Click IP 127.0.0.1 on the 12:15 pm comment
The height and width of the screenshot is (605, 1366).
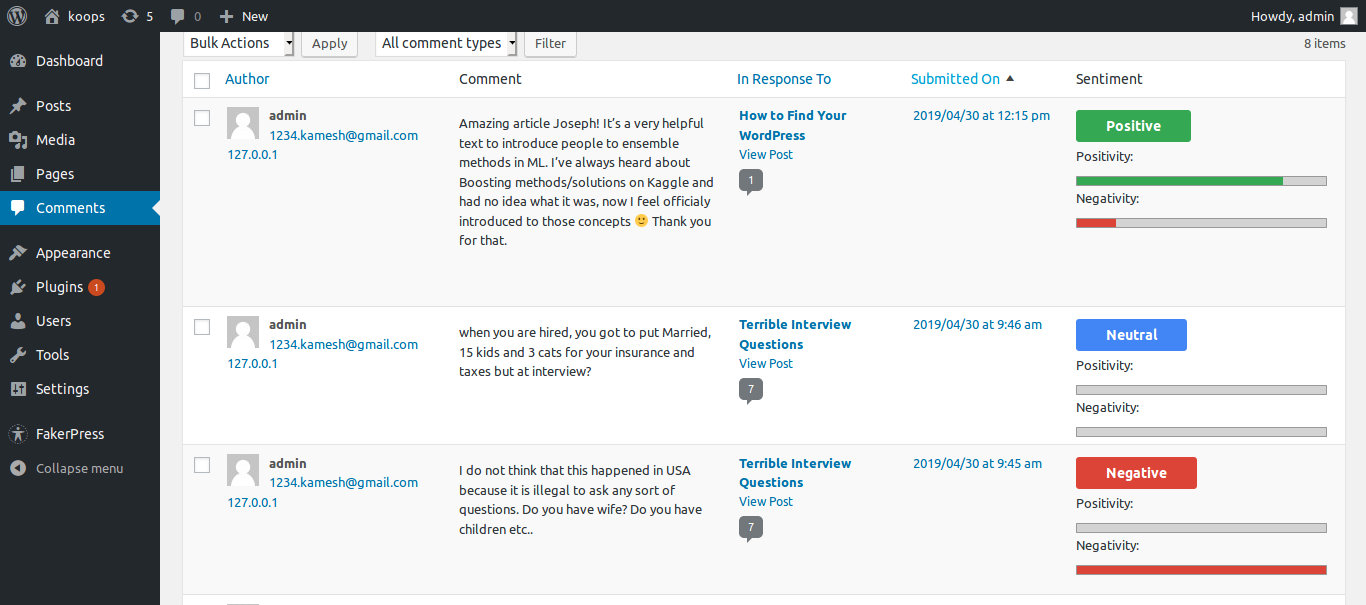point(252,154)
